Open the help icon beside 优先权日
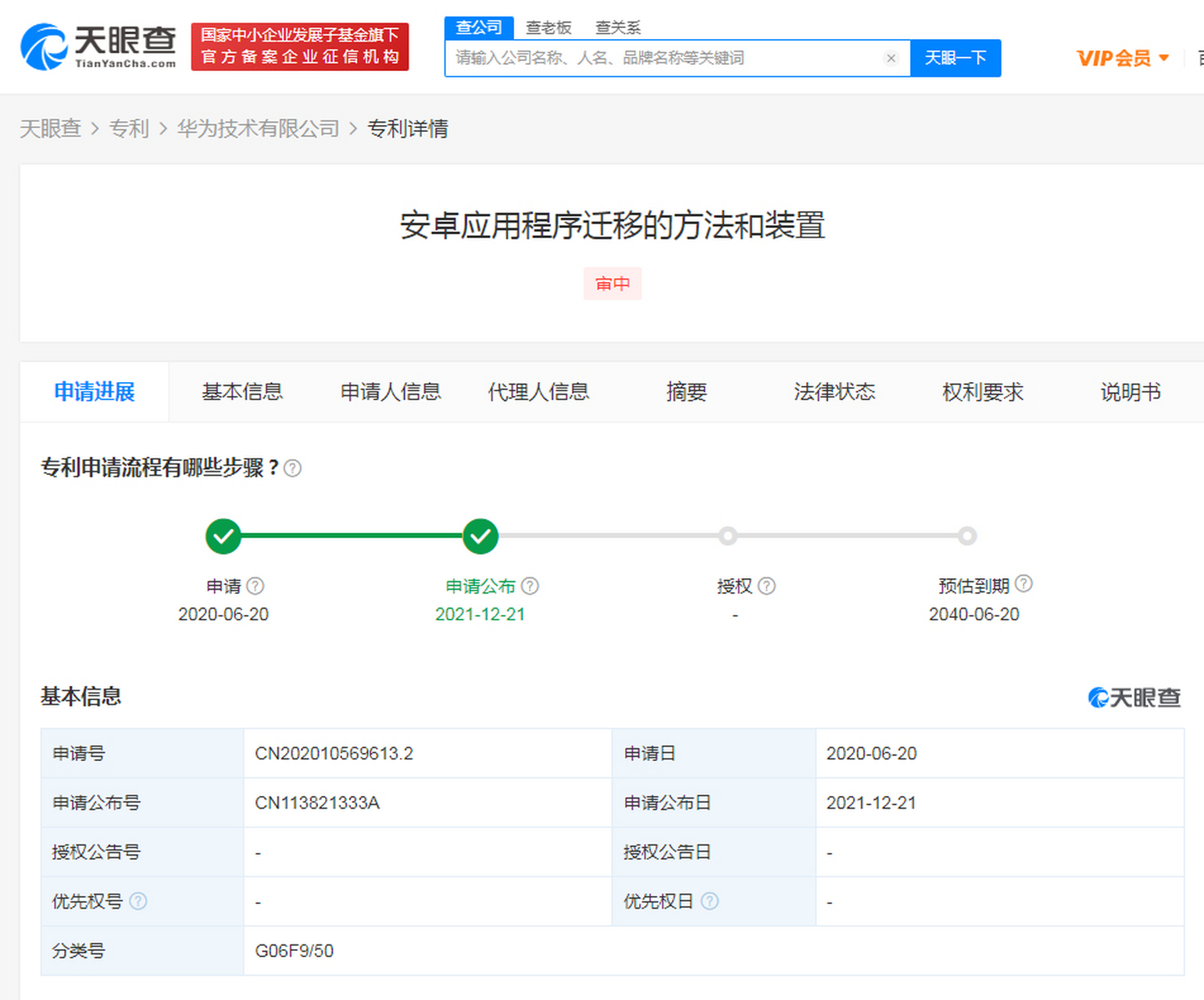Viewport: 1204px width, 1000px height. [709, 901]
